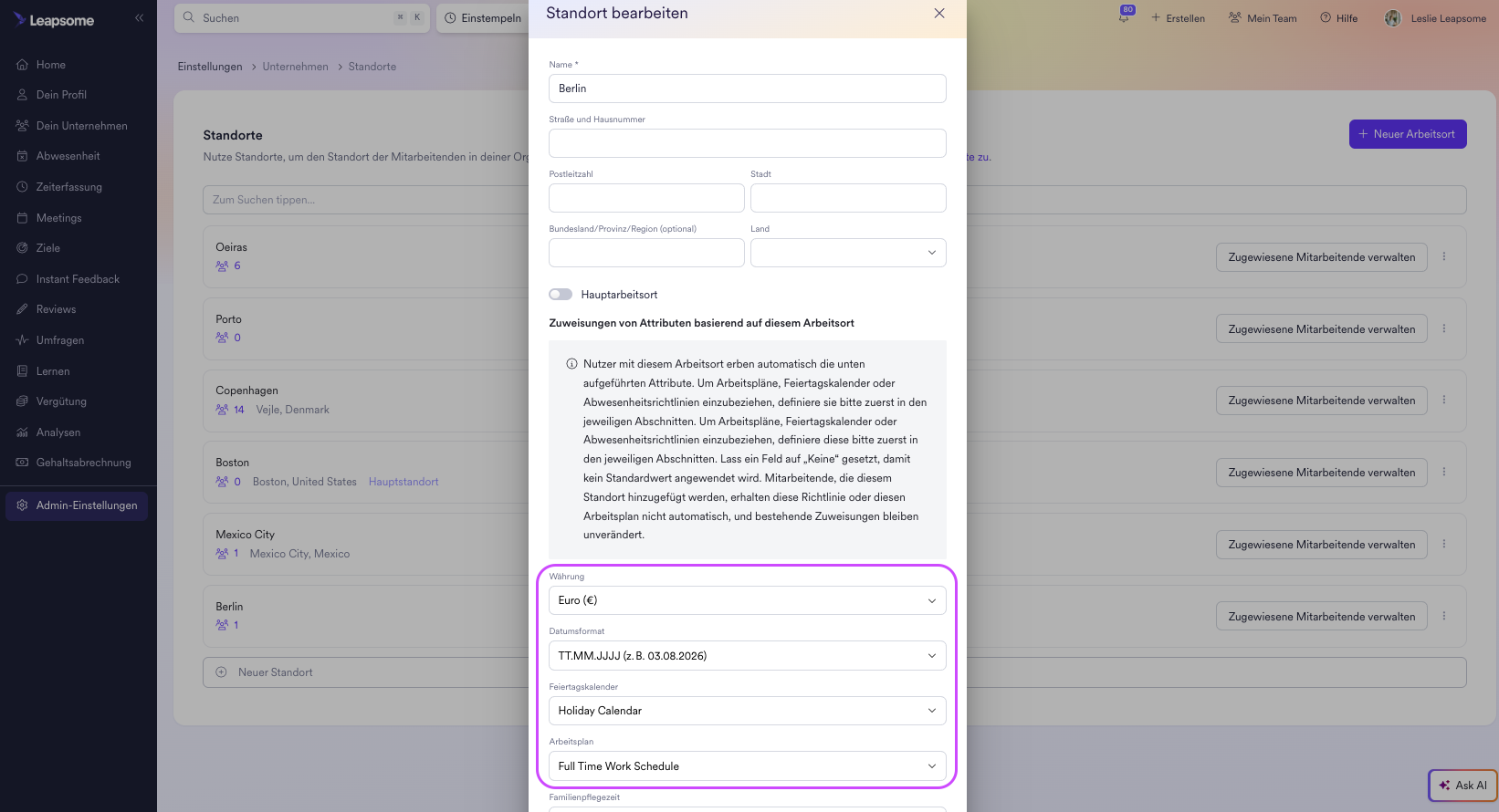Viewport: 1499px width, 812px height.
Task: Click the Lernen book icon
Action: pos(22,371)
